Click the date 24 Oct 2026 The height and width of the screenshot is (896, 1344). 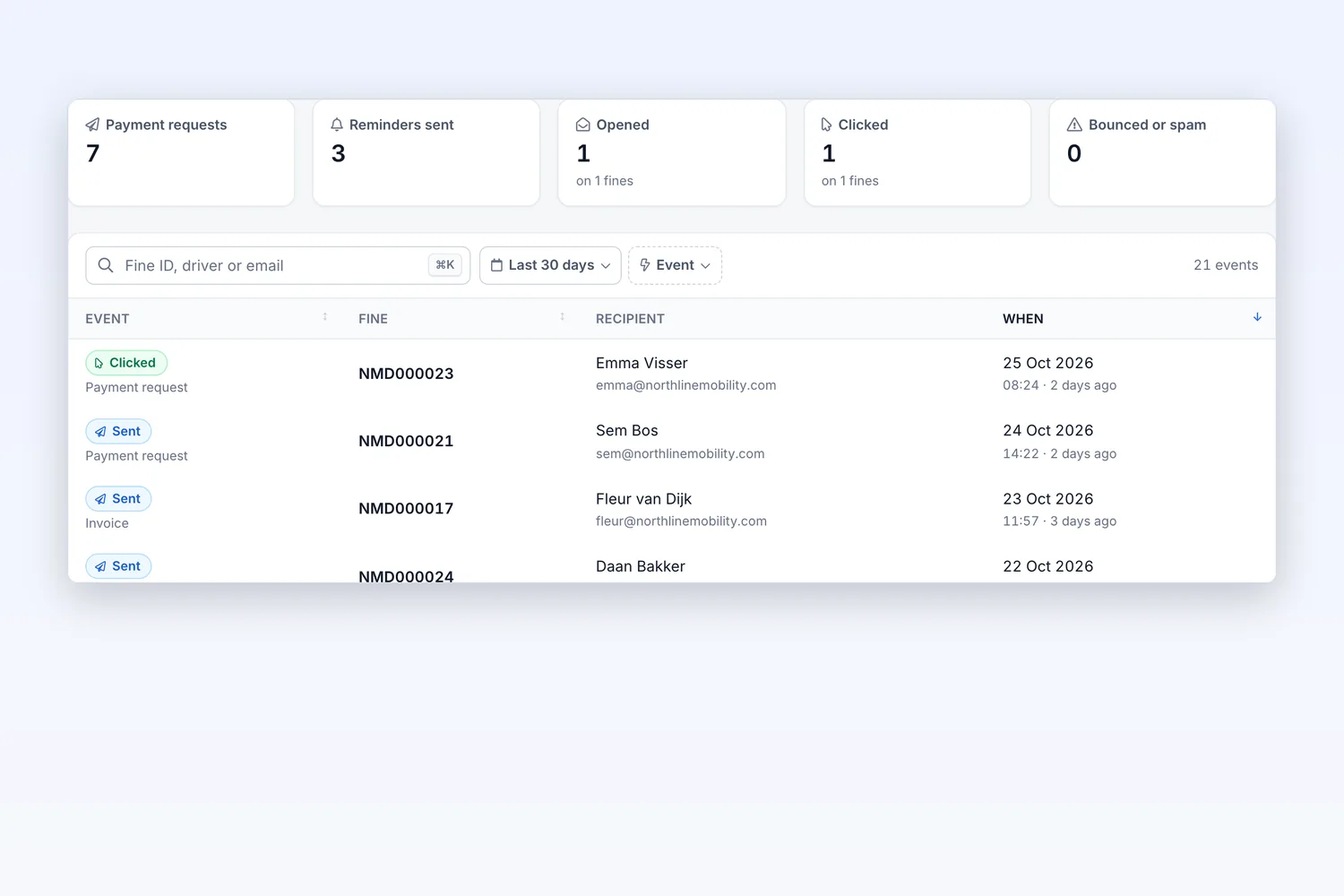coord(1048,430)
